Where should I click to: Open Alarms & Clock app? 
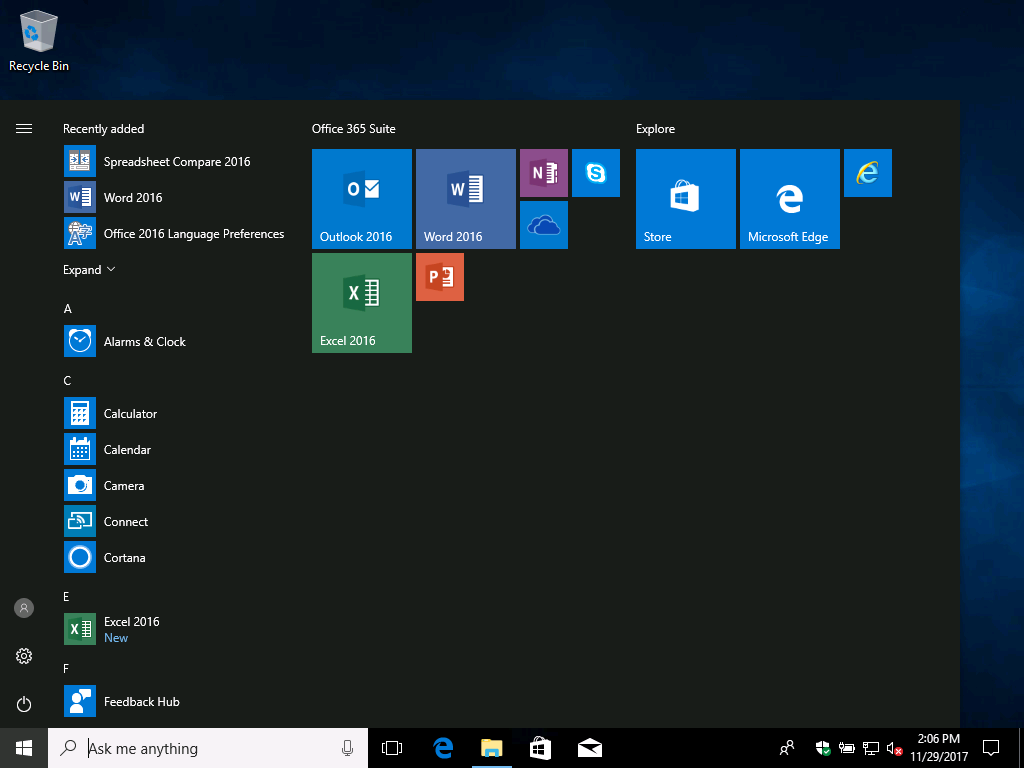pyautogui.click(x=176, y=342)
